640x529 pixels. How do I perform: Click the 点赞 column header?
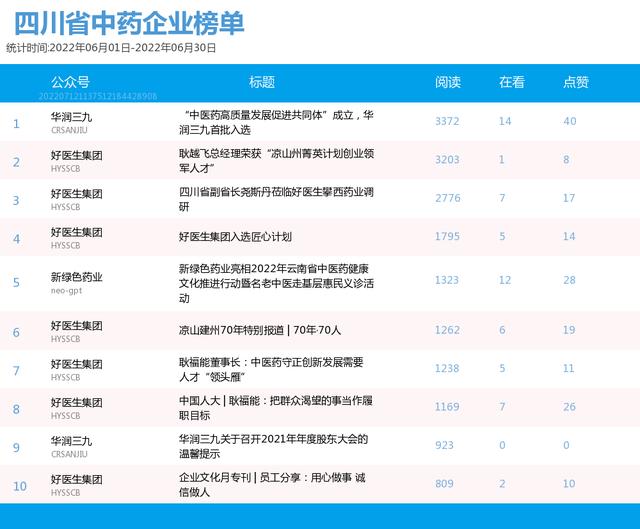point(576,82)
